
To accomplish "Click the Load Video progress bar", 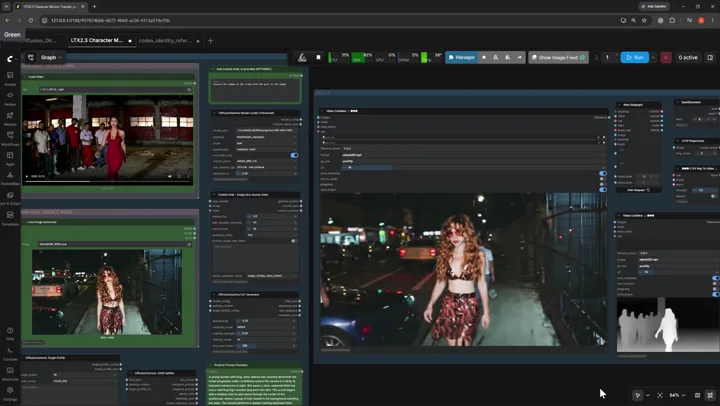I will point(107,181).
